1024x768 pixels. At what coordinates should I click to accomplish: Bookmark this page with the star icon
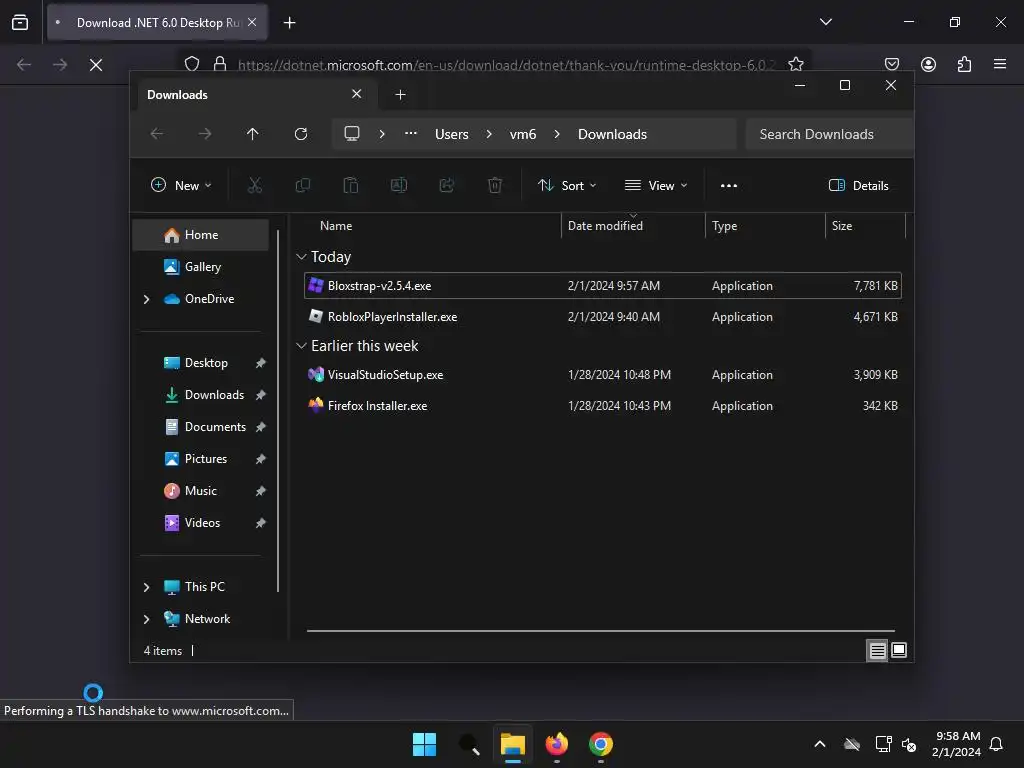click(795, 64)
